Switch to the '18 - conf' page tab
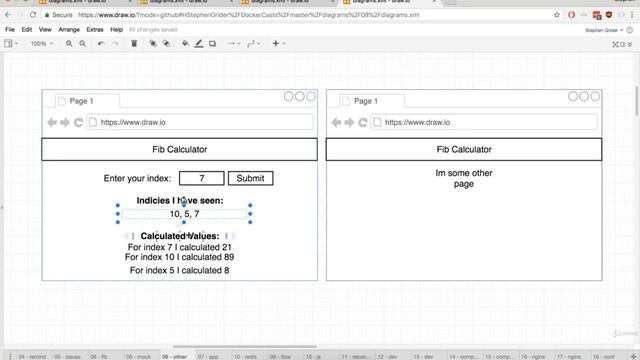Viewport: 640px width, 360px height. coord(603,356)
